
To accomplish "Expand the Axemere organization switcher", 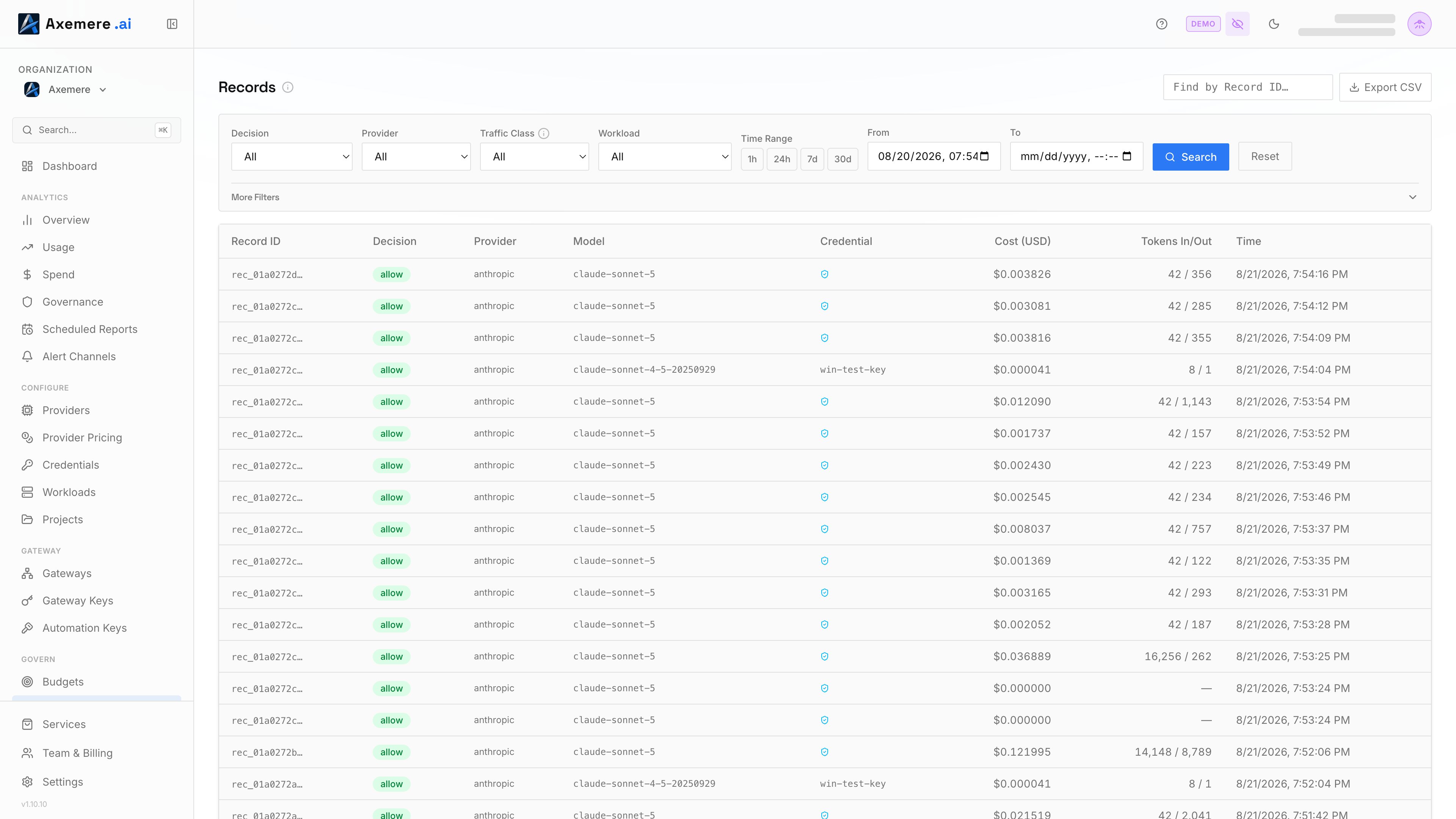I will click(x=66, y=89).
